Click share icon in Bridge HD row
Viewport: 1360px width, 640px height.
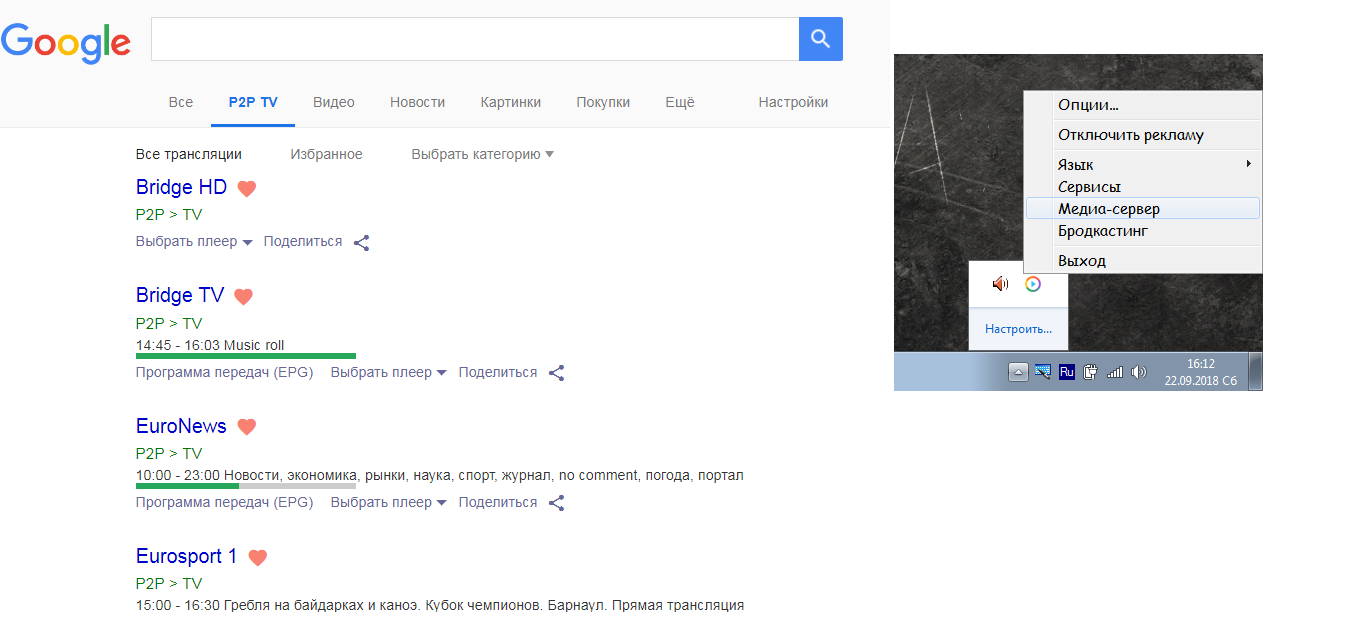click(362, 242)
